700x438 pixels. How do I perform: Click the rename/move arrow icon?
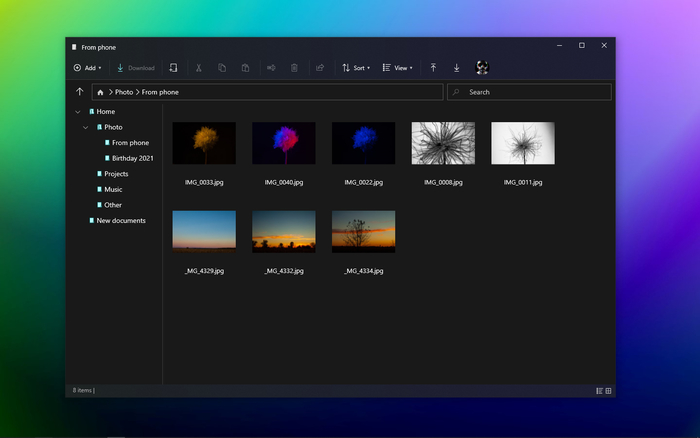(x=271, y=68)
